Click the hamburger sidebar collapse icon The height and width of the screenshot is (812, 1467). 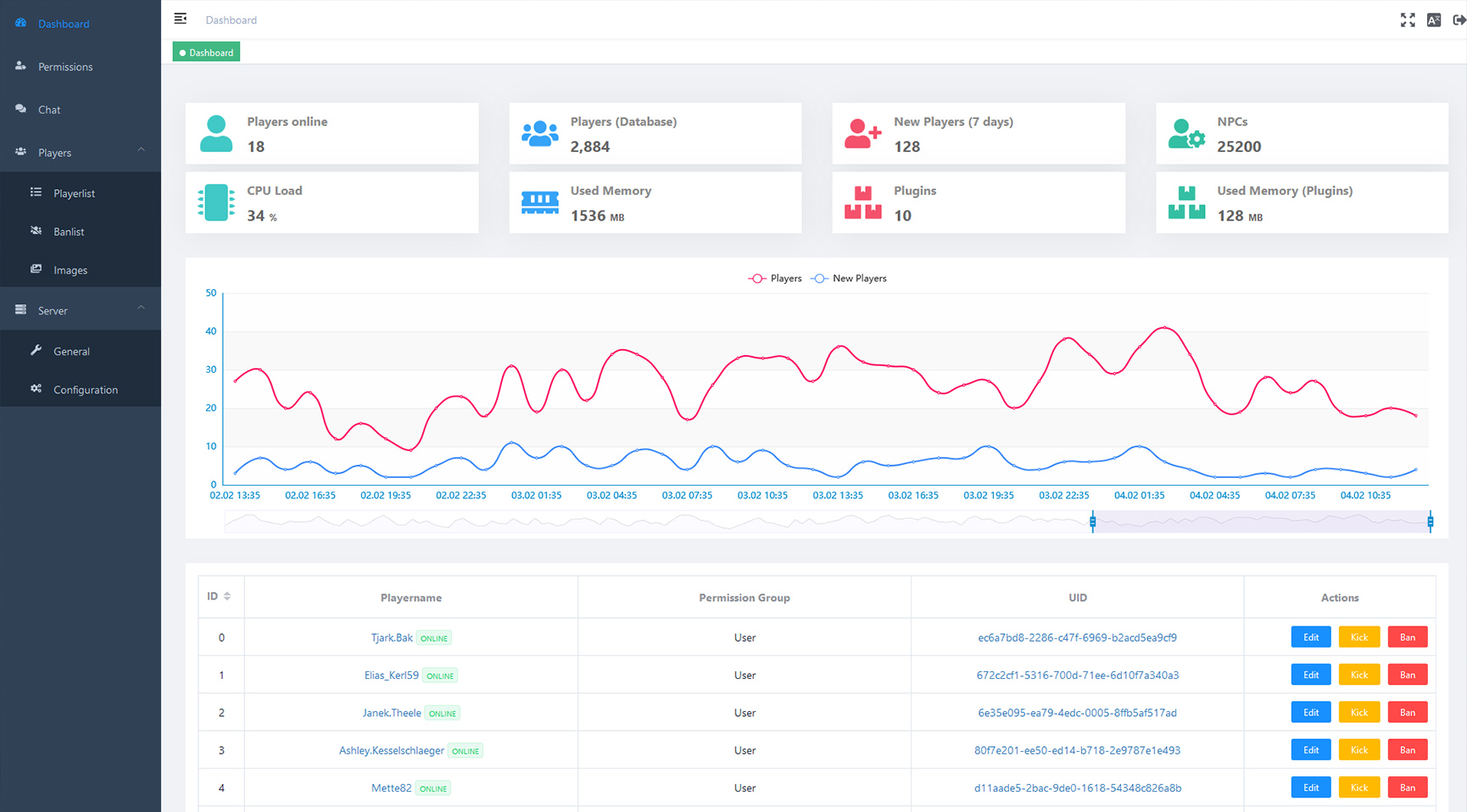(180, 19)
